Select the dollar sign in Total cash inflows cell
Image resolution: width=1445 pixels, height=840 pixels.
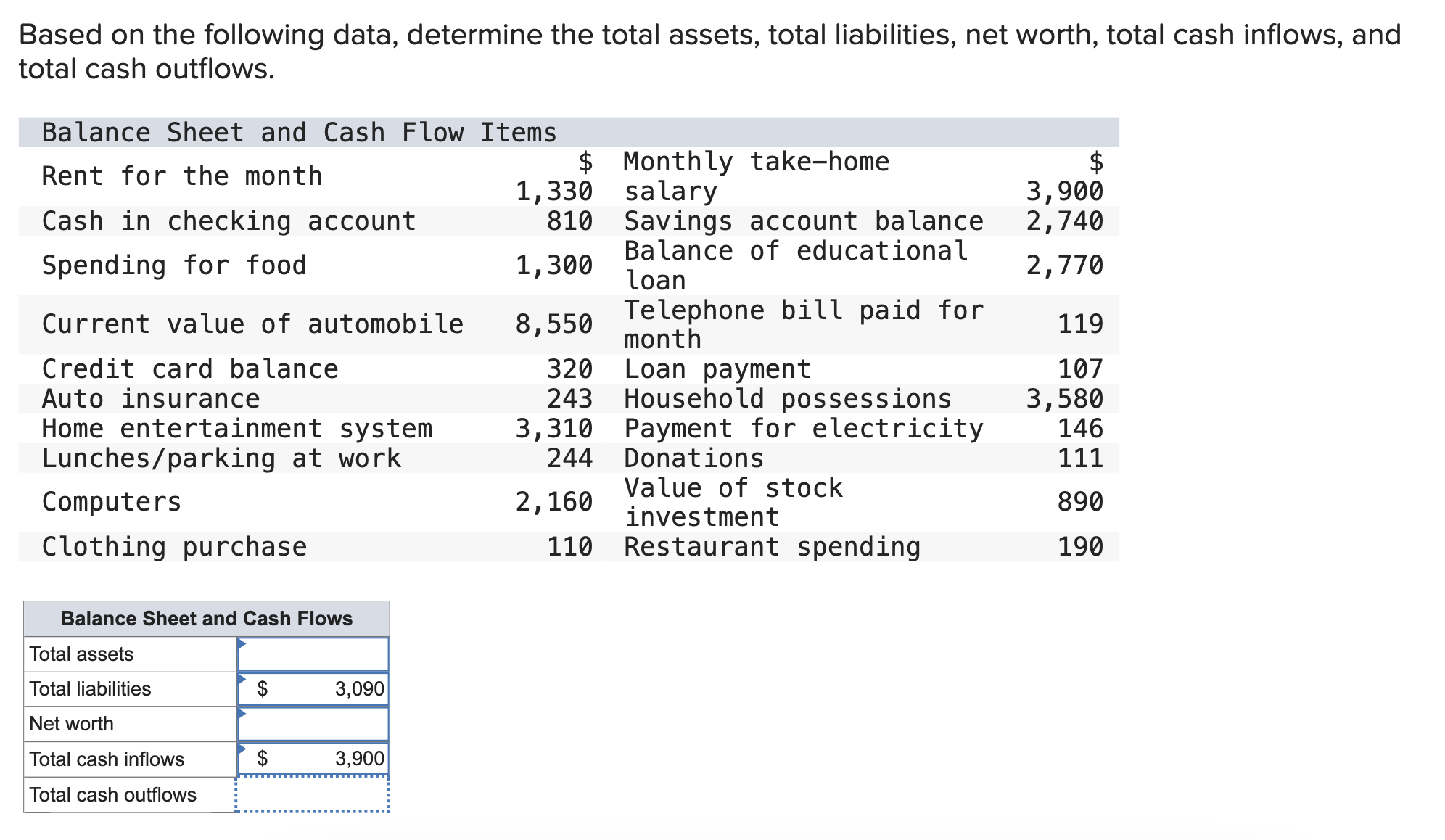[264, 758]
